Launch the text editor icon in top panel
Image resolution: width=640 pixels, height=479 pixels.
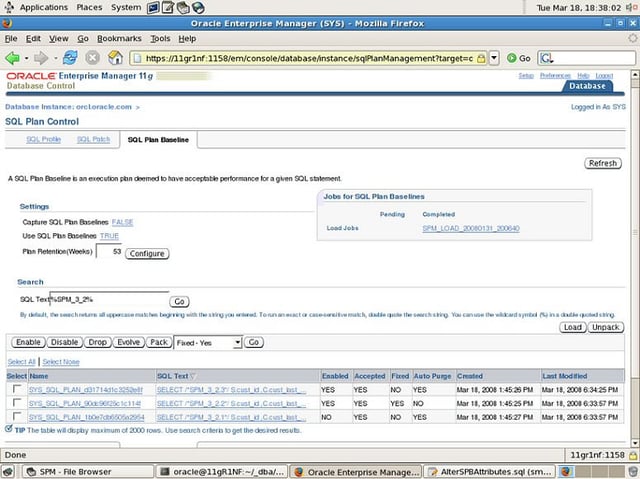pos(168,7)
